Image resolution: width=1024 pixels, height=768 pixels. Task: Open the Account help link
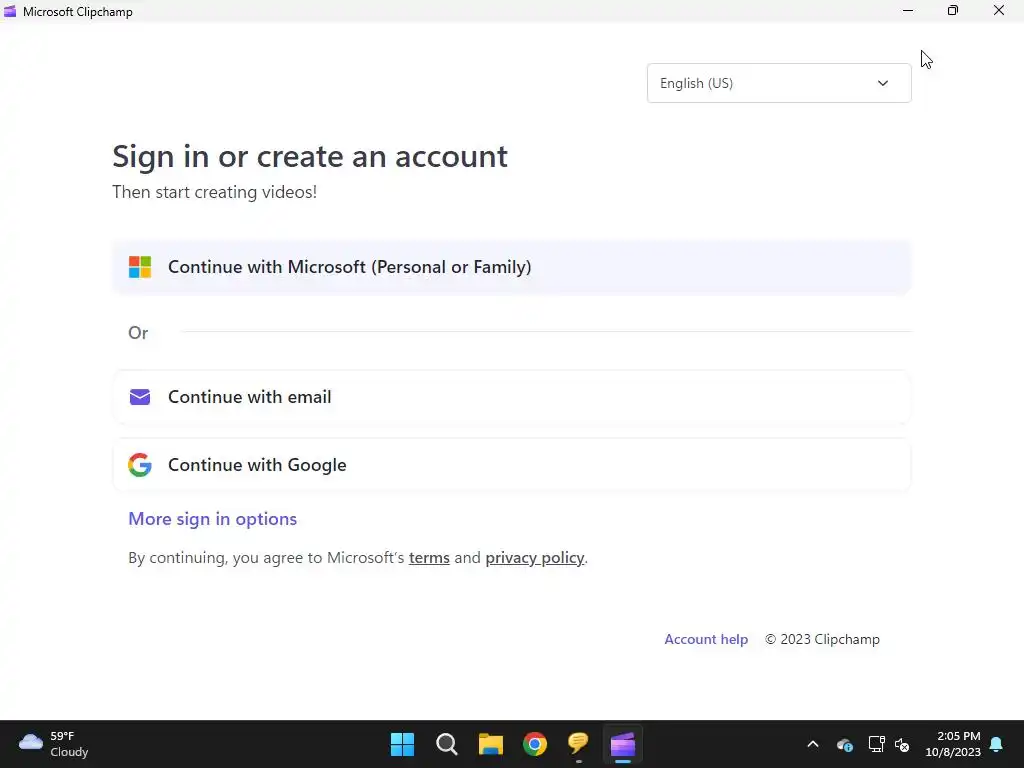pos(706,639)
